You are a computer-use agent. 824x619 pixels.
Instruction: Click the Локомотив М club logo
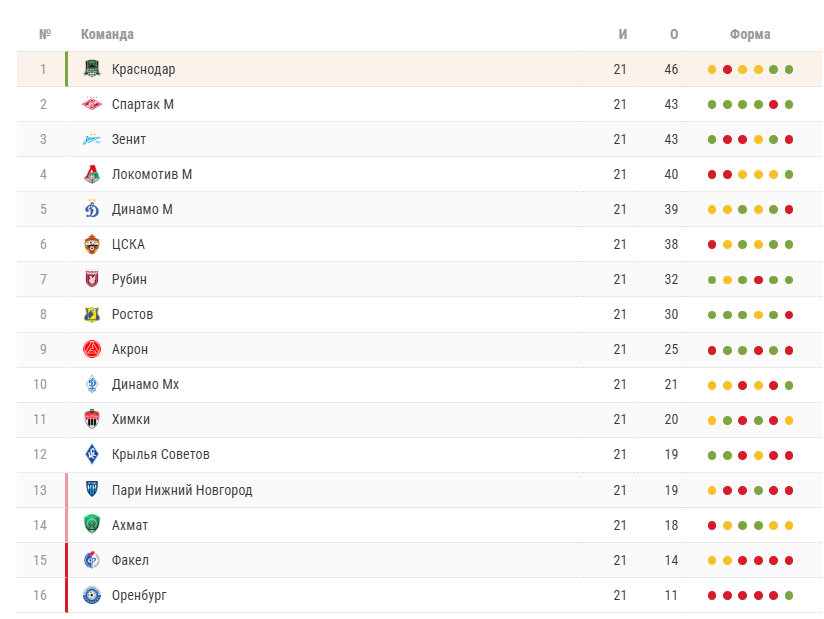click(92, 174)
